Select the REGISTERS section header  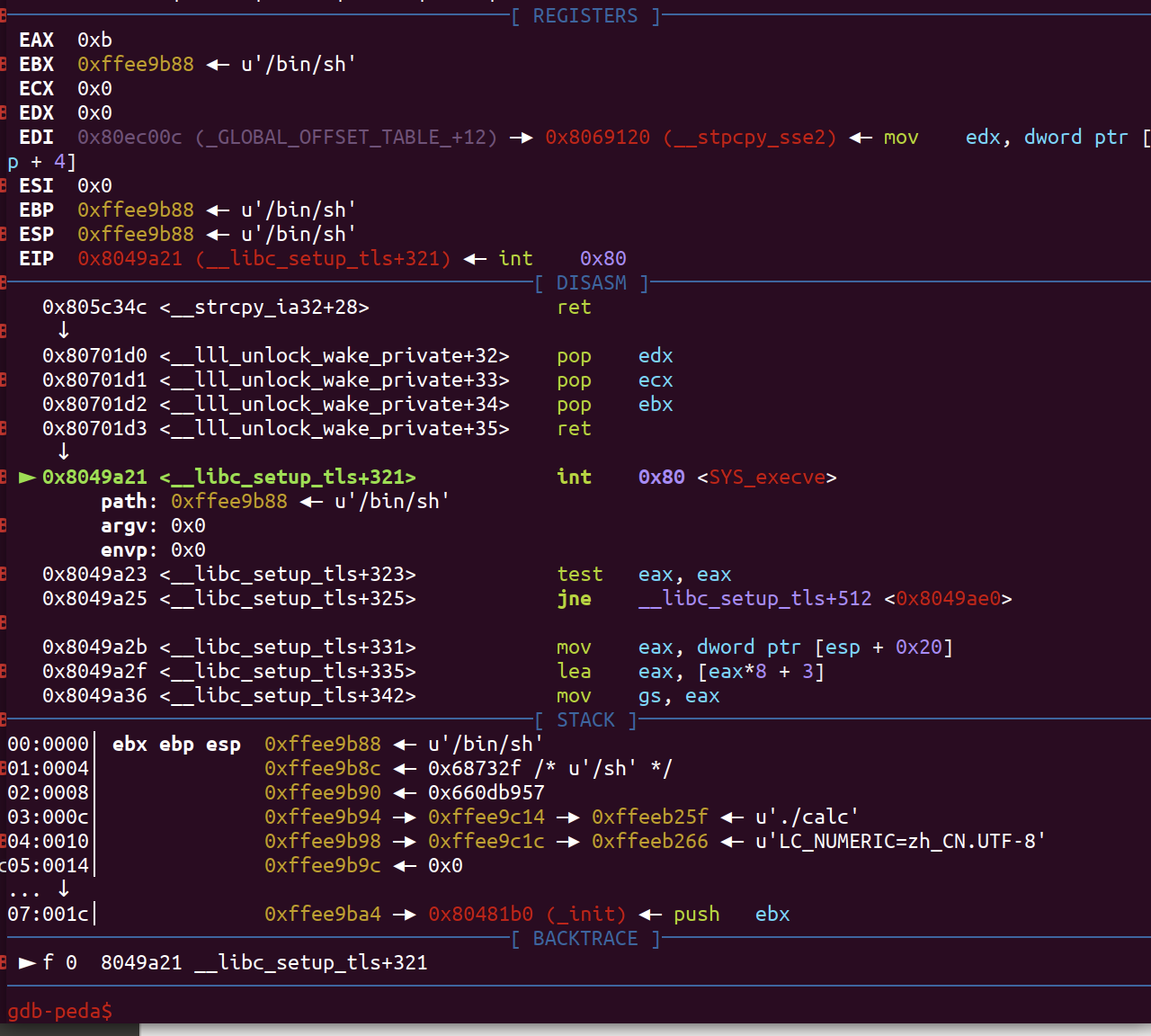tap(585, 16)
